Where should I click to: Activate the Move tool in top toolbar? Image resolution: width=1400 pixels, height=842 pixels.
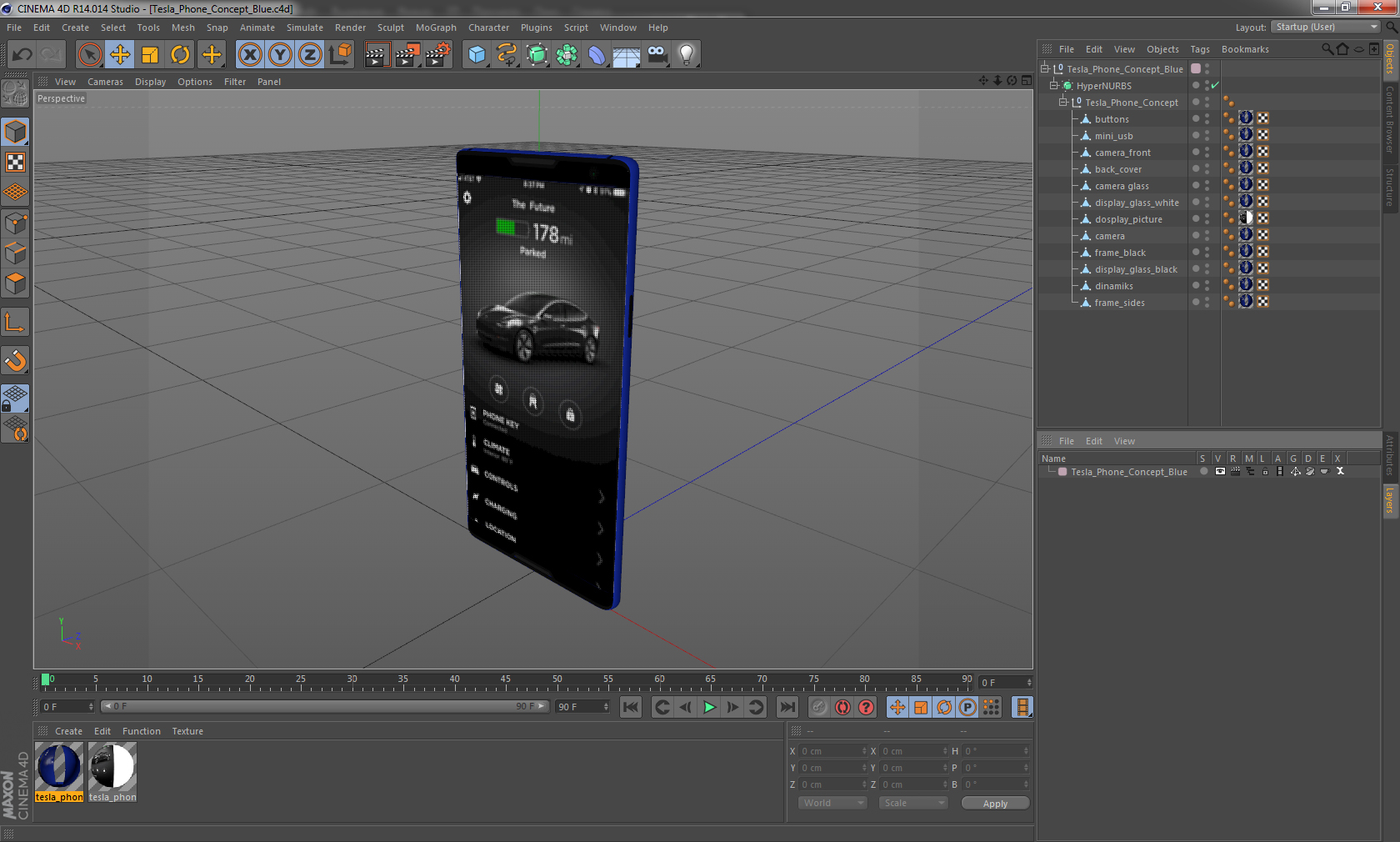click(120, 55)
